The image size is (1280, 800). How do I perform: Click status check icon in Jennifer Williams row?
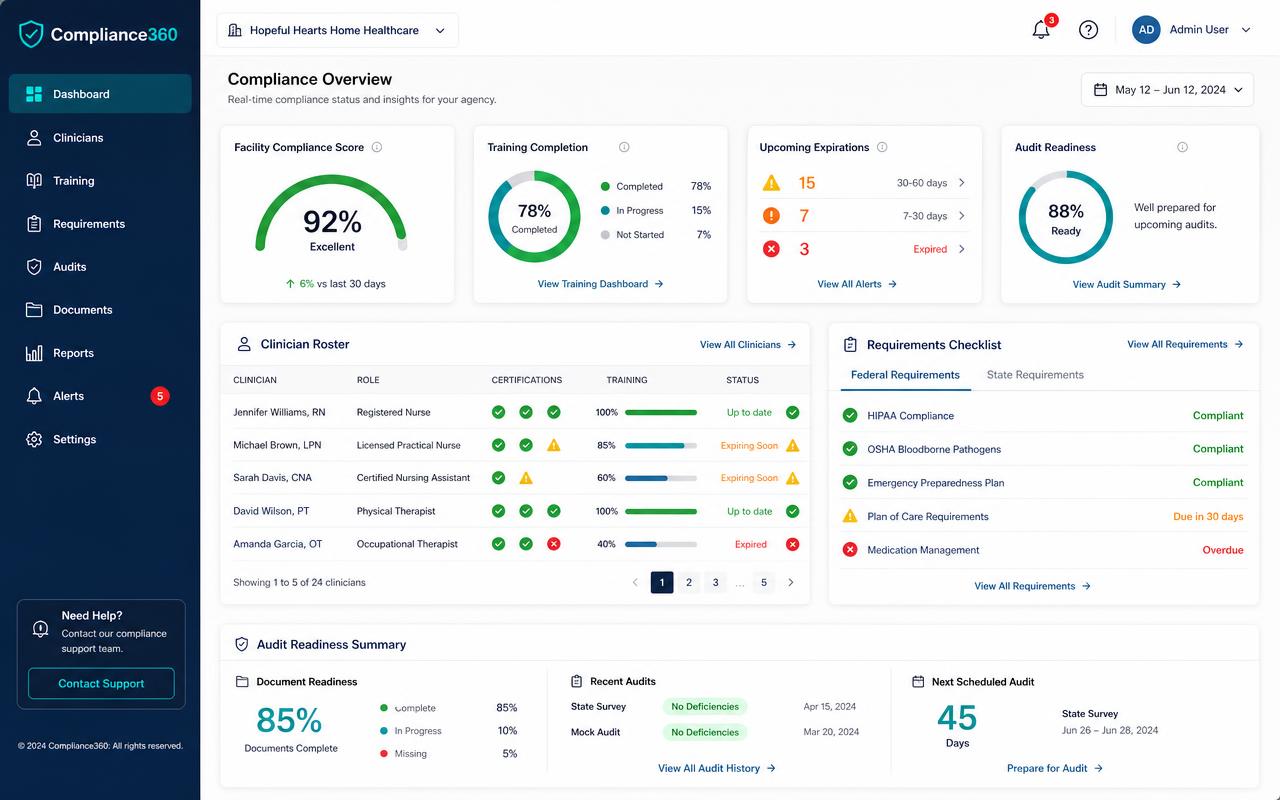point(792,412)
